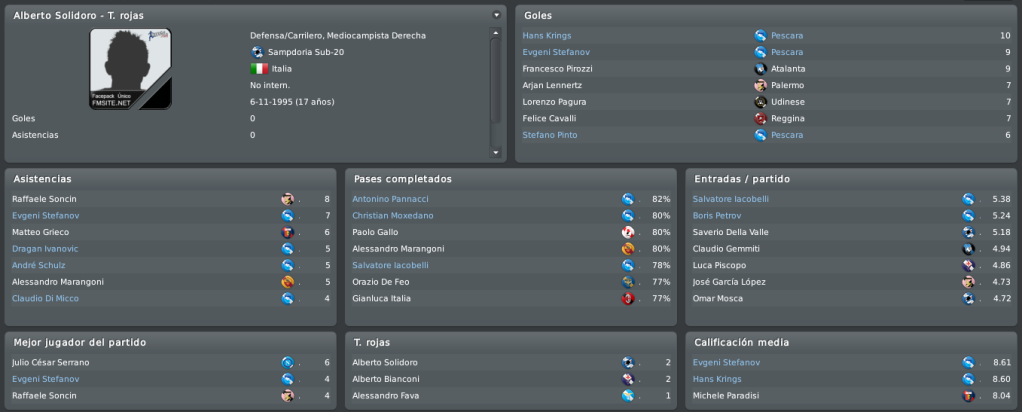This screenshot has width=1022, height=412.
Task: Click scroll up arrow in player info
Action: click(495, 33)
